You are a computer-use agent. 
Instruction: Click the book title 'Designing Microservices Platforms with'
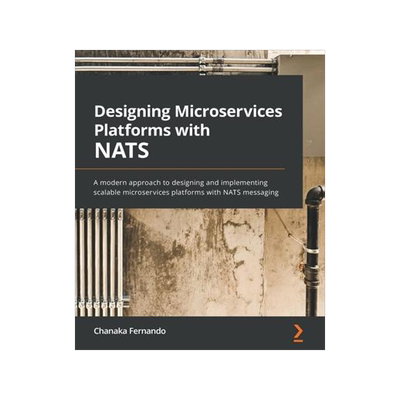[188, 121]
